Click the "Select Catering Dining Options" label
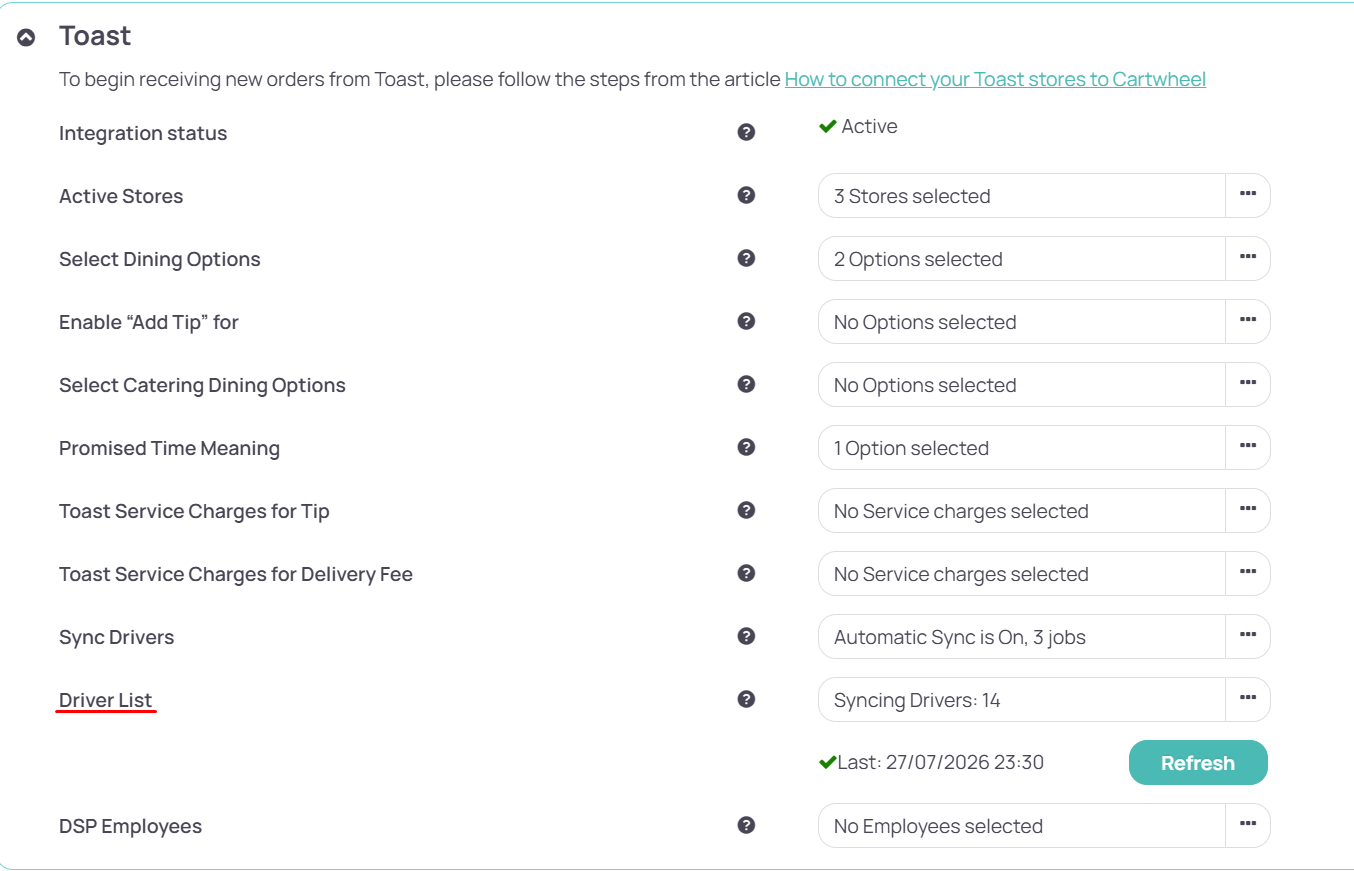The width and height of the screenshot is (1354, 871). click(x=202, y=385)
